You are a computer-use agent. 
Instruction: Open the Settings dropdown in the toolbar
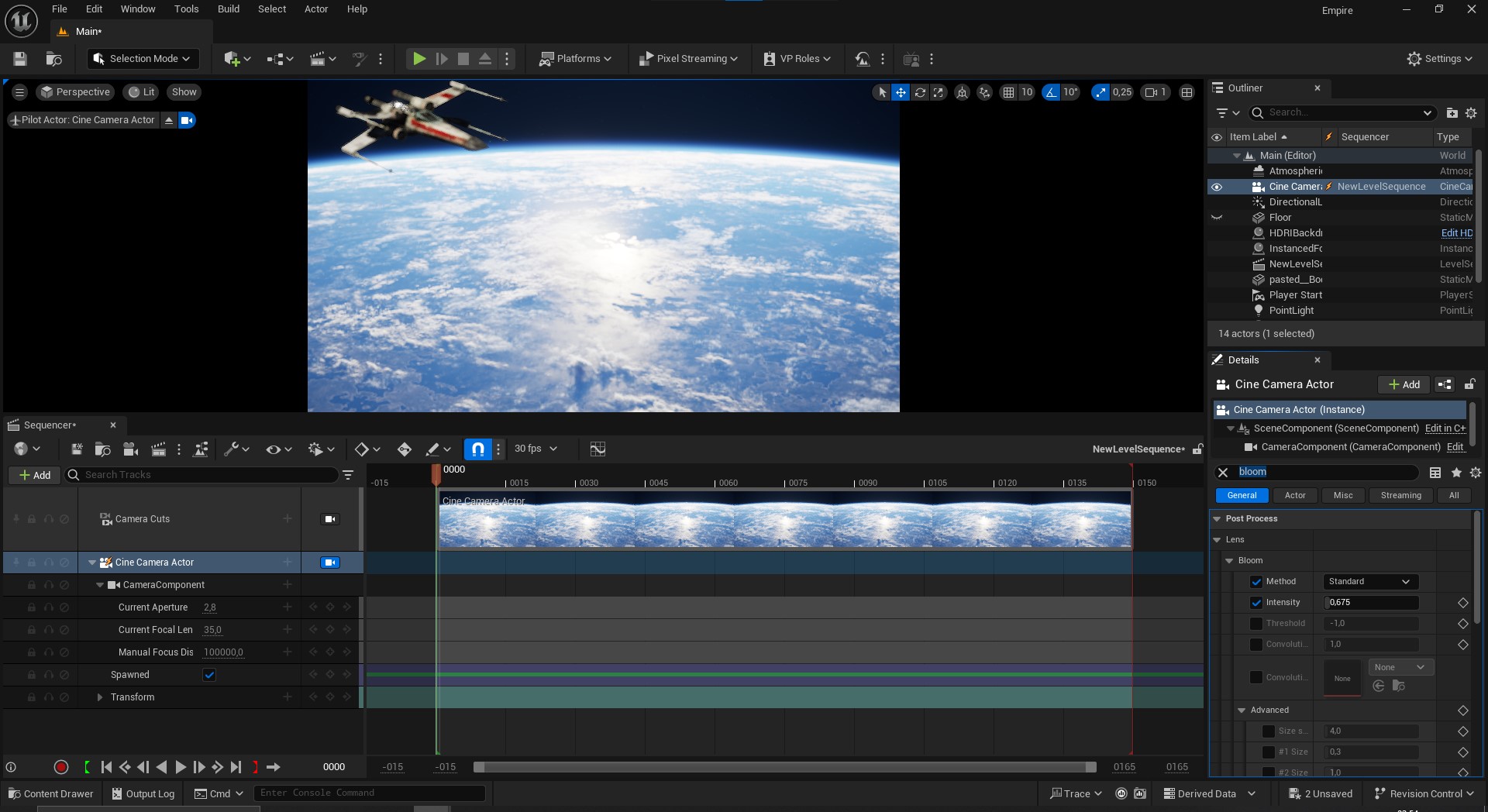[1439, 59]
